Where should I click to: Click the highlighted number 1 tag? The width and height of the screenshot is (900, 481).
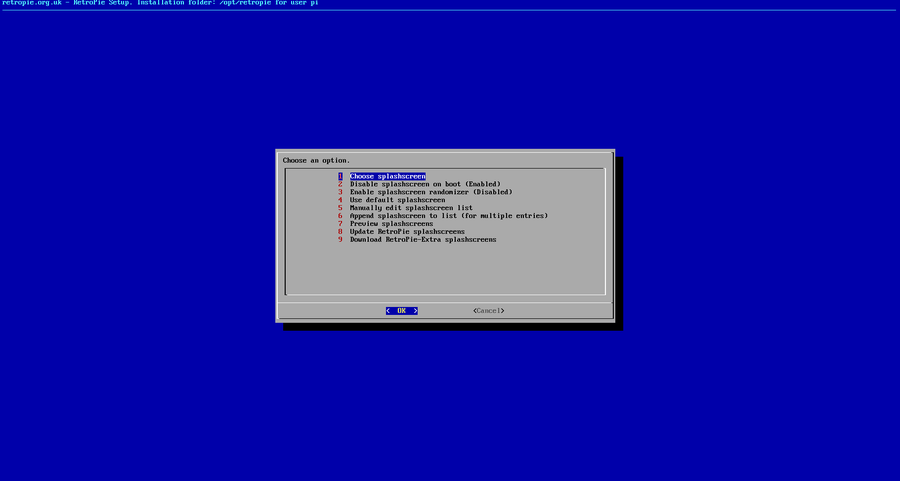340,176
